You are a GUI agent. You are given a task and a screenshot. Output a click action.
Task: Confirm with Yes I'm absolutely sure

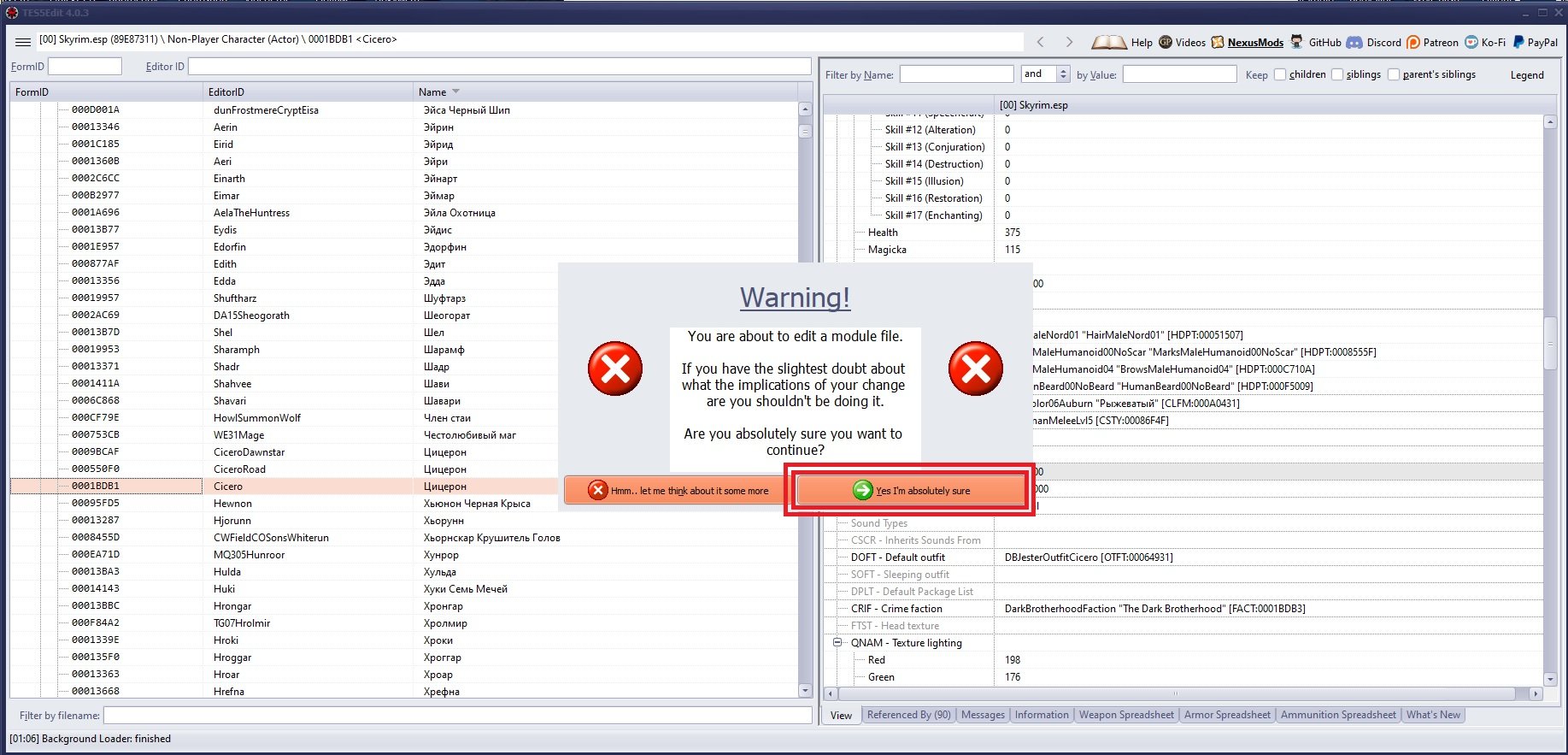pos(911,490)
